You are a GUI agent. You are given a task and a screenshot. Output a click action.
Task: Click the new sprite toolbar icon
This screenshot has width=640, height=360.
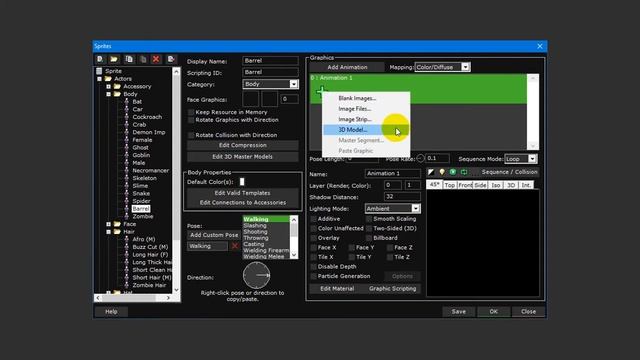pyautogui.click(x=100, y=59)
